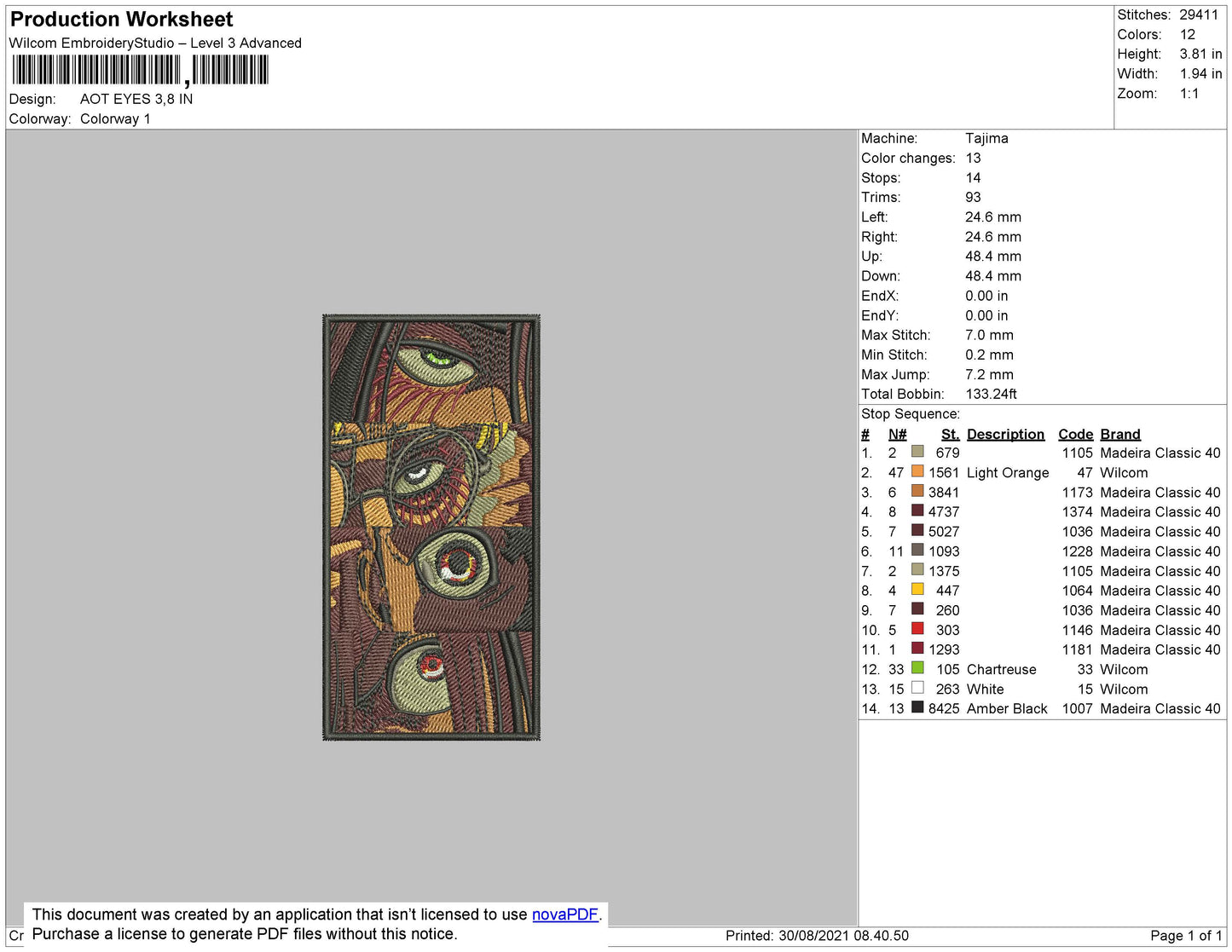Click the Machine value Tajima
The width and height of the screenshot is (1232, 952).
pyautogui.click(x=986, y=138)
